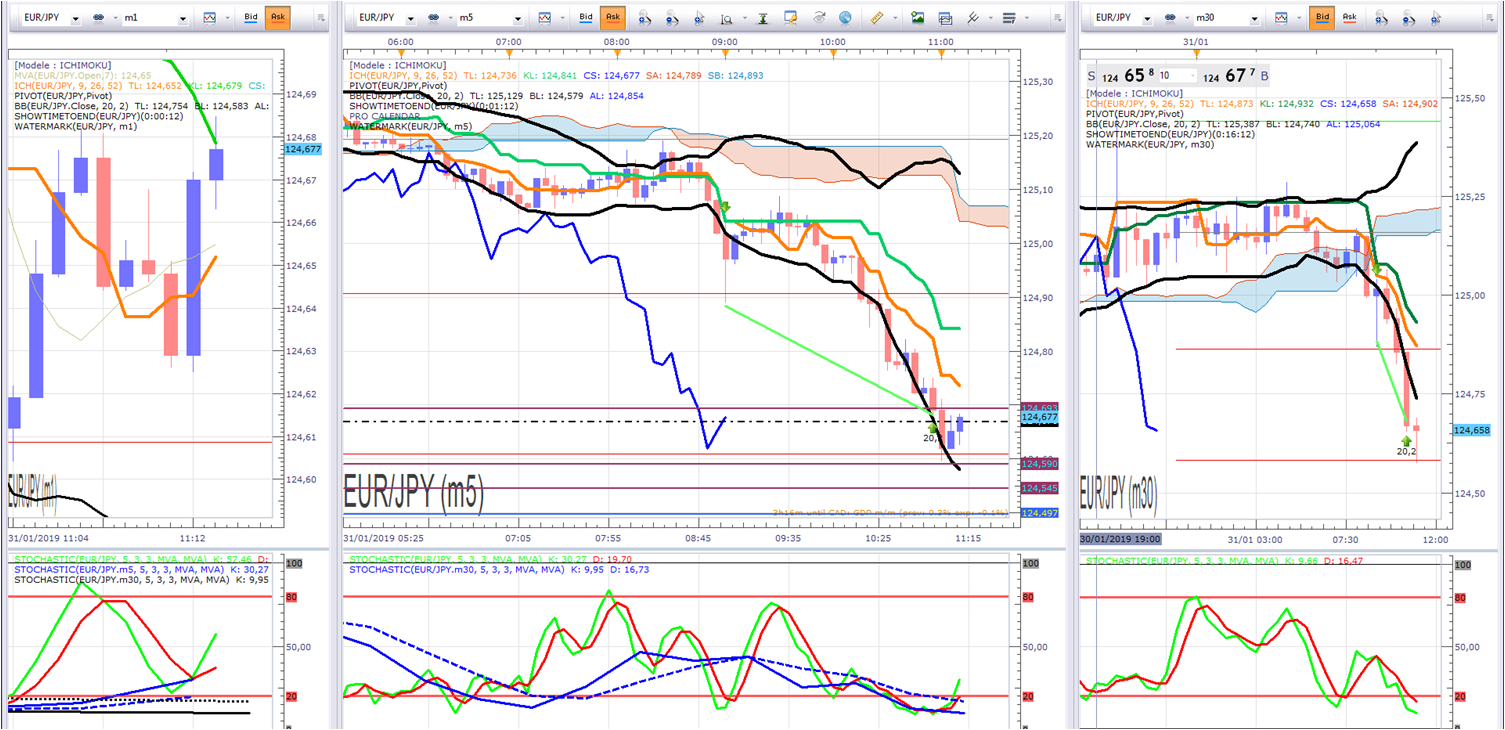Click the [Modele : ICHIMOKU] label in the m30 chart
This screenshot has height=730, width=1505.
point(1134,95)
